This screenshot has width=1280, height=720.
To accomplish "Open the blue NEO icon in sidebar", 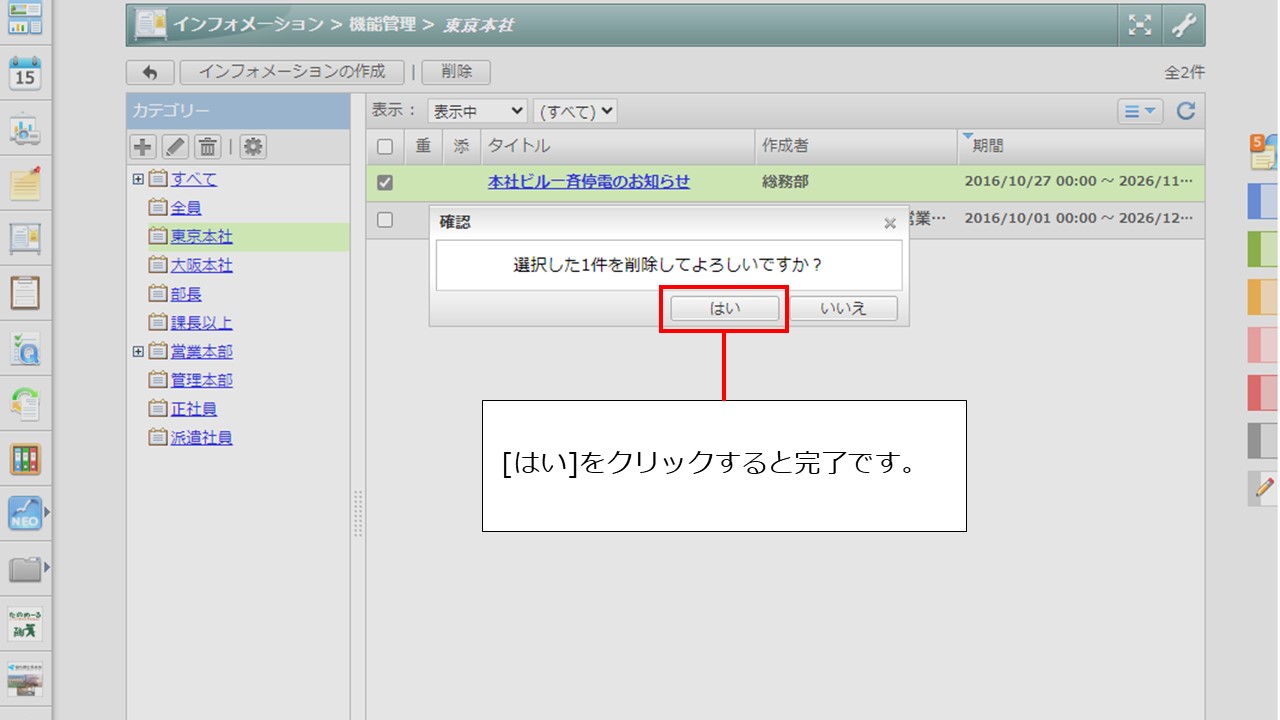I will [x=25, y=514].
